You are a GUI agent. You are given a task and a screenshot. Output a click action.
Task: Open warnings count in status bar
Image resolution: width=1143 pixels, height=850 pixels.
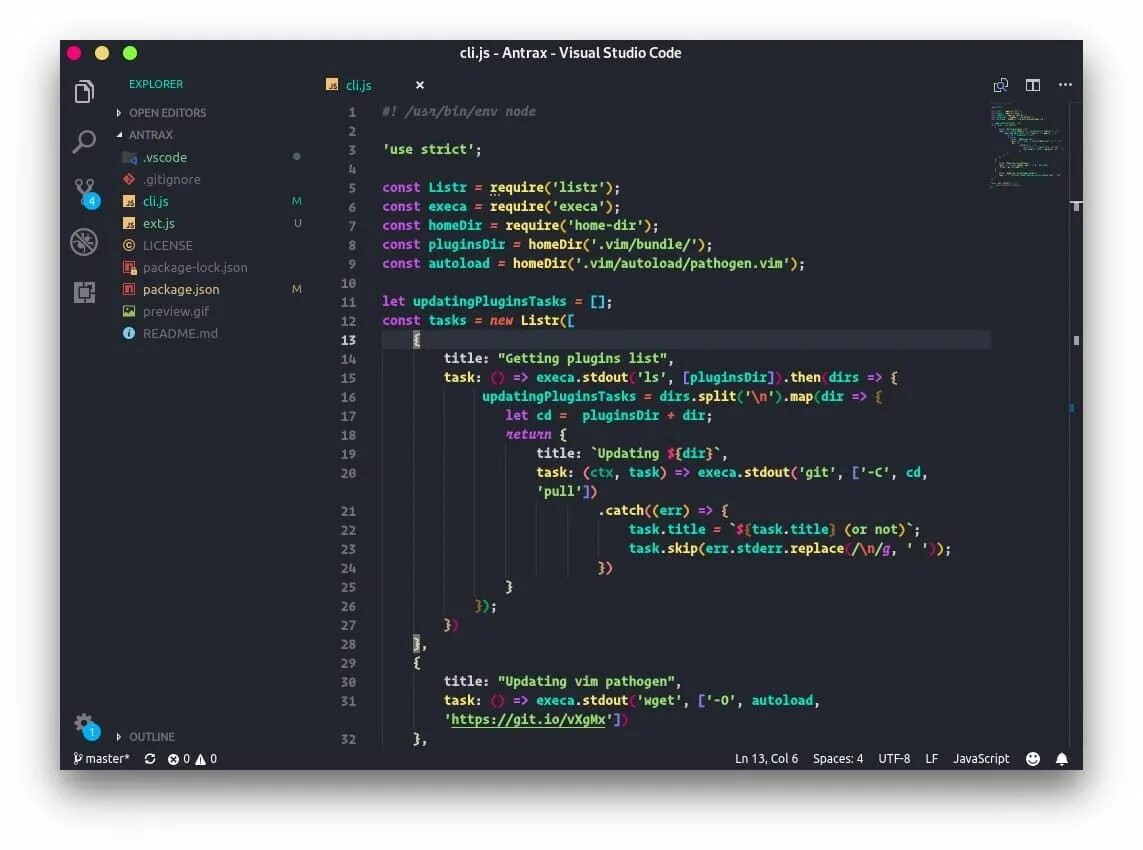tap(206, 759)
